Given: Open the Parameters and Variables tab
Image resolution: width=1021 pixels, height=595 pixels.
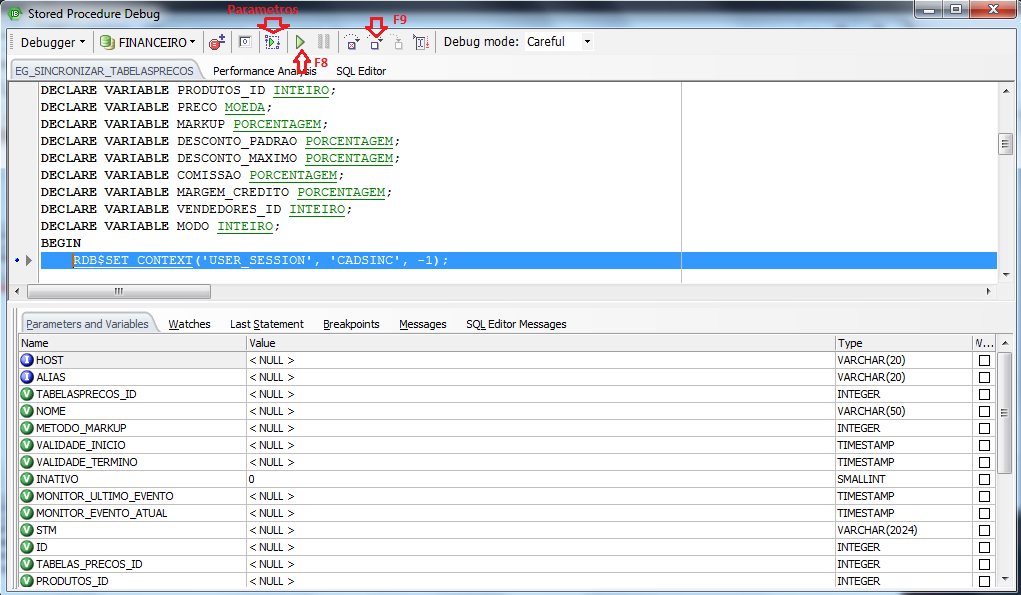Looking at the screenshot, I should 87,324.
